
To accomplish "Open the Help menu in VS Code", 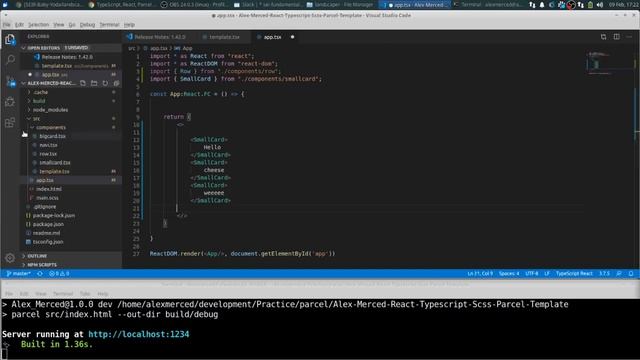I will 129,25.
